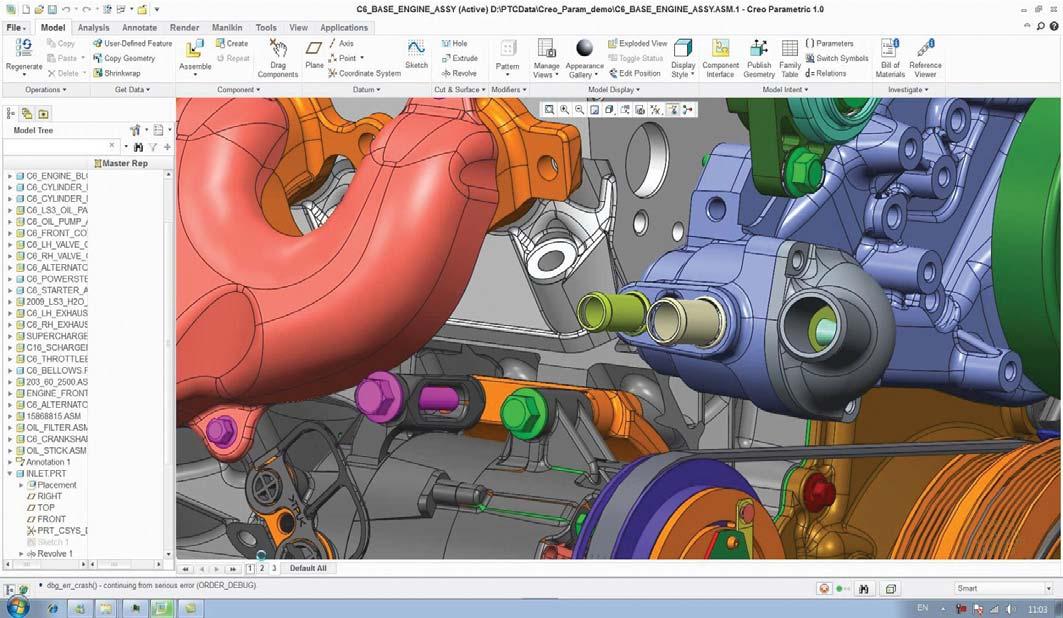Open the Family Table icon
1063x618 pixels.
[x=790, y=58]
